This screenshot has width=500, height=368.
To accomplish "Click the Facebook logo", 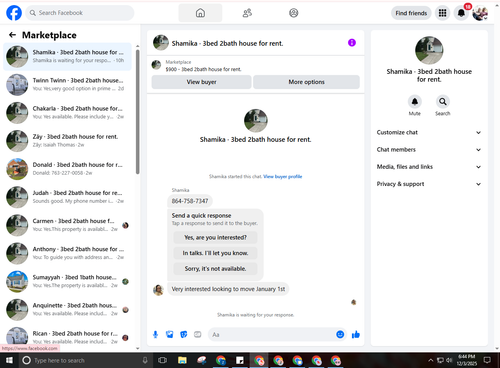I will click(x=14, y=13).
